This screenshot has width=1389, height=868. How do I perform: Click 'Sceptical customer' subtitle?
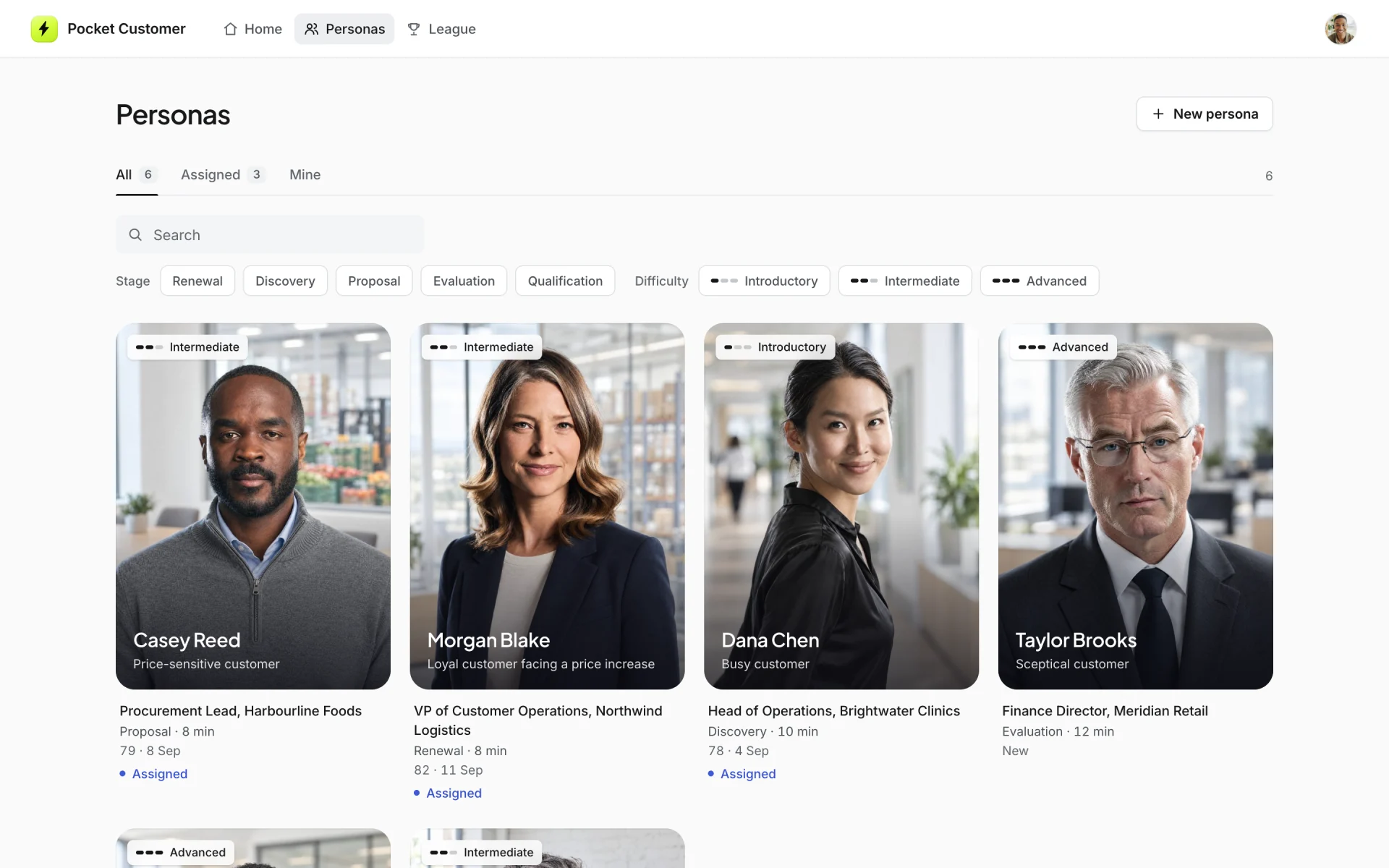(x=1071, y=664)
